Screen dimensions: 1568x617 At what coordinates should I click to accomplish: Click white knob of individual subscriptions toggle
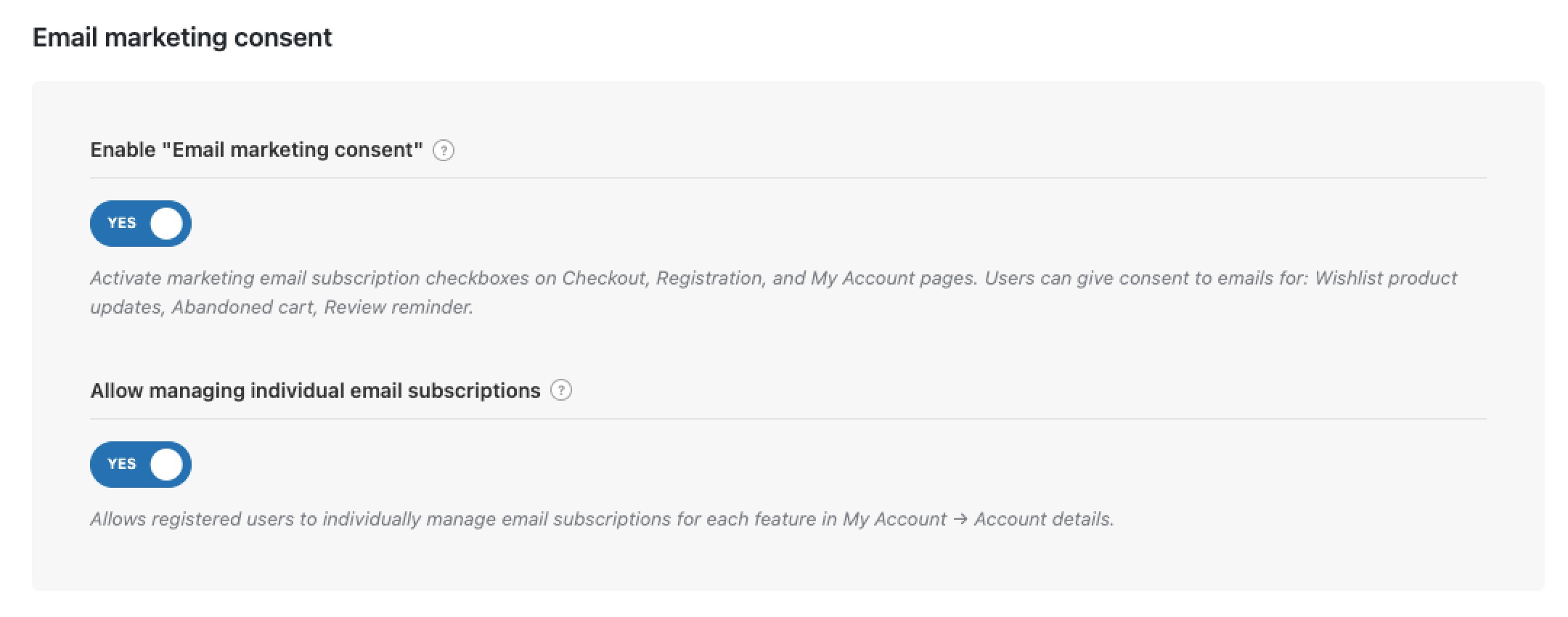tap(166, 465)
